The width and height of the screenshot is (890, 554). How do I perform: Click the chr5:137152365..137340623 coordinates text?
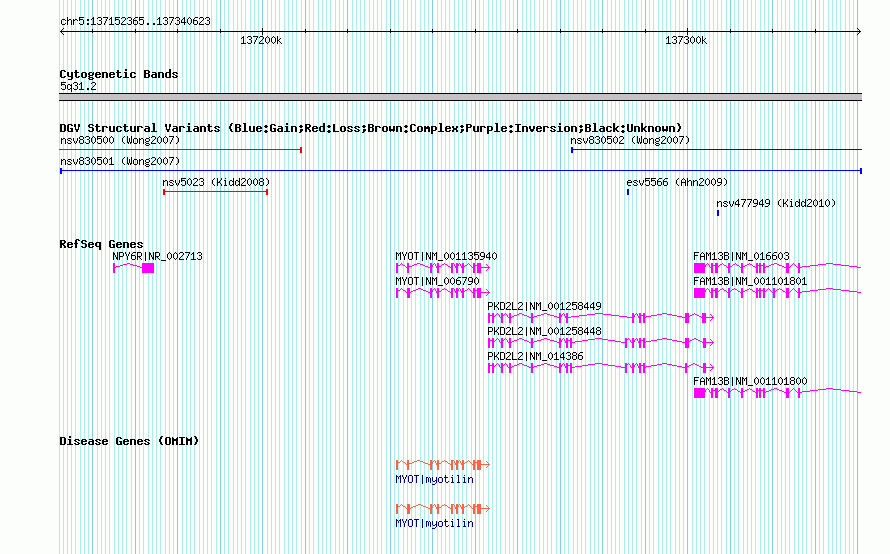click(135, 21)
